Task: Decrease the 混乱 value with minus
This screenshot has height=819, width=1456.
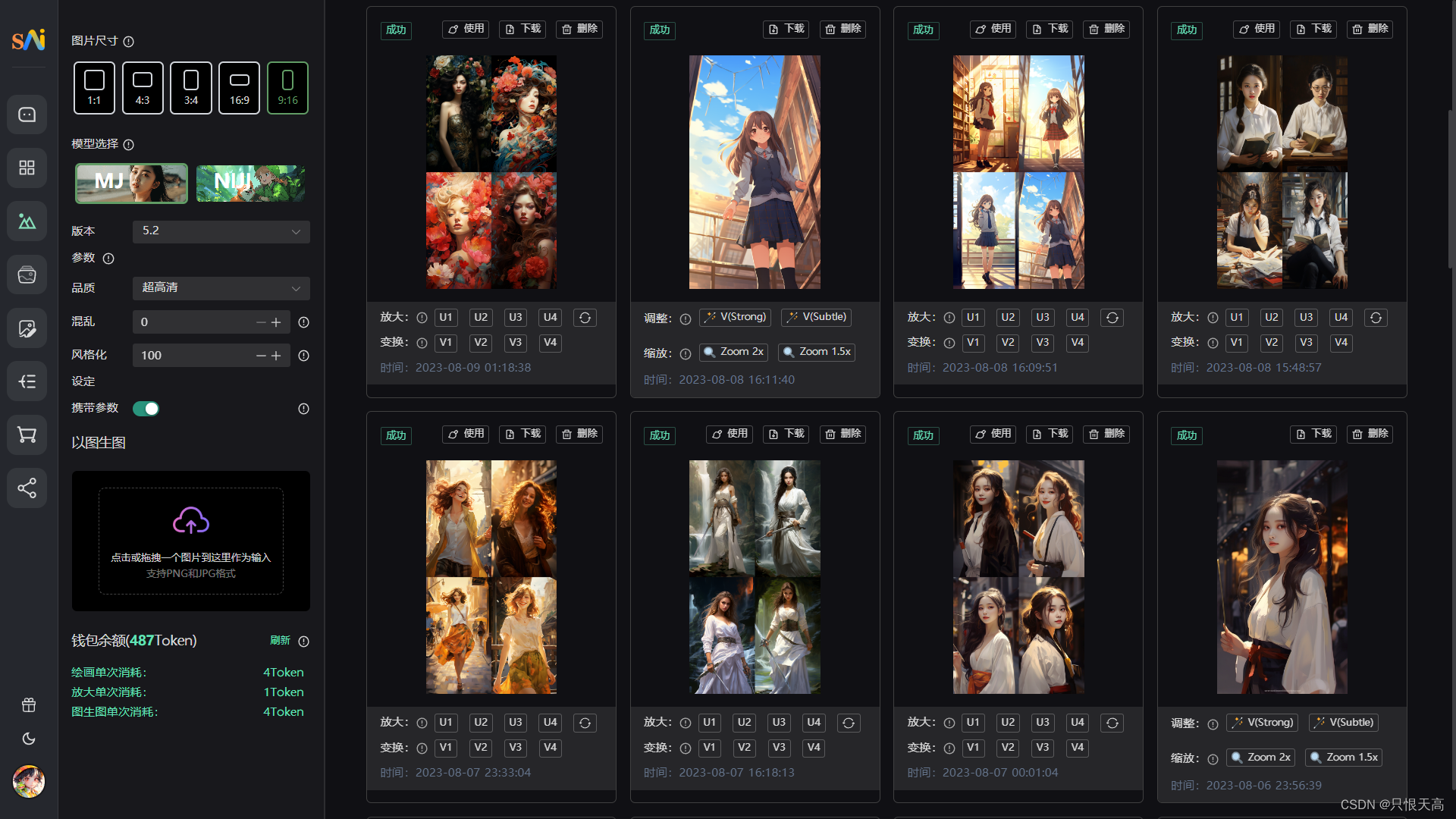Action: pos(261,322)
